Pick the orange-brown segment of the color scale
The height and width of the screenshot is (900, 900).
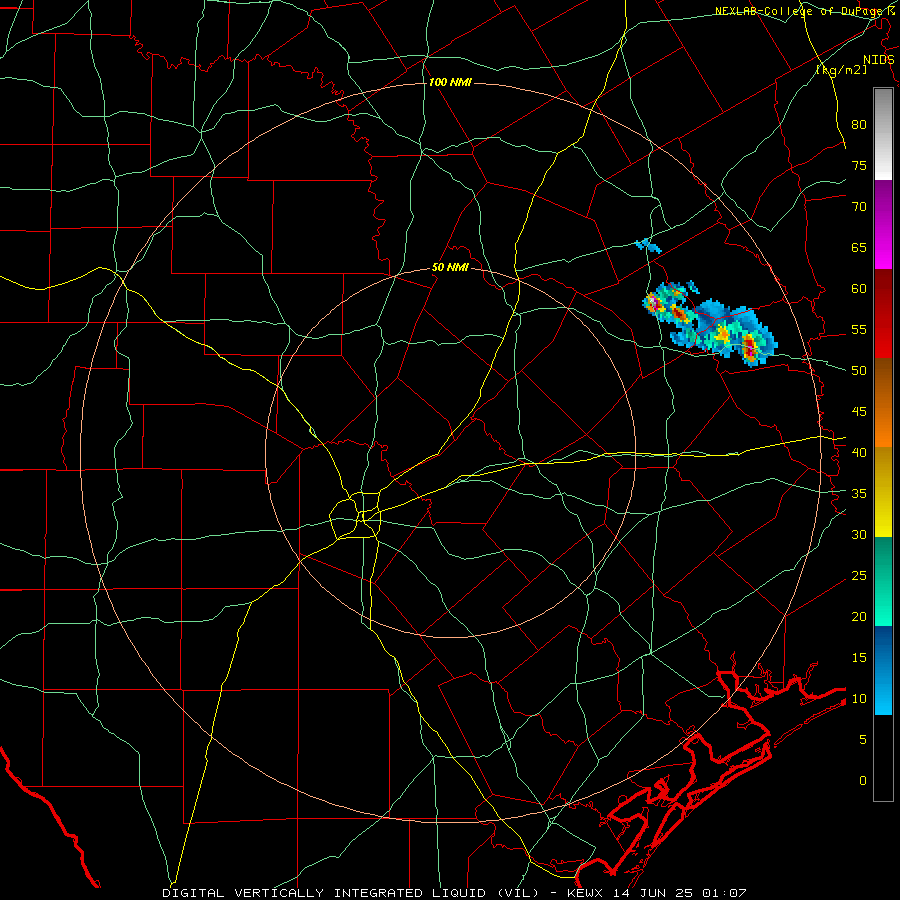[x=883, y=403]
